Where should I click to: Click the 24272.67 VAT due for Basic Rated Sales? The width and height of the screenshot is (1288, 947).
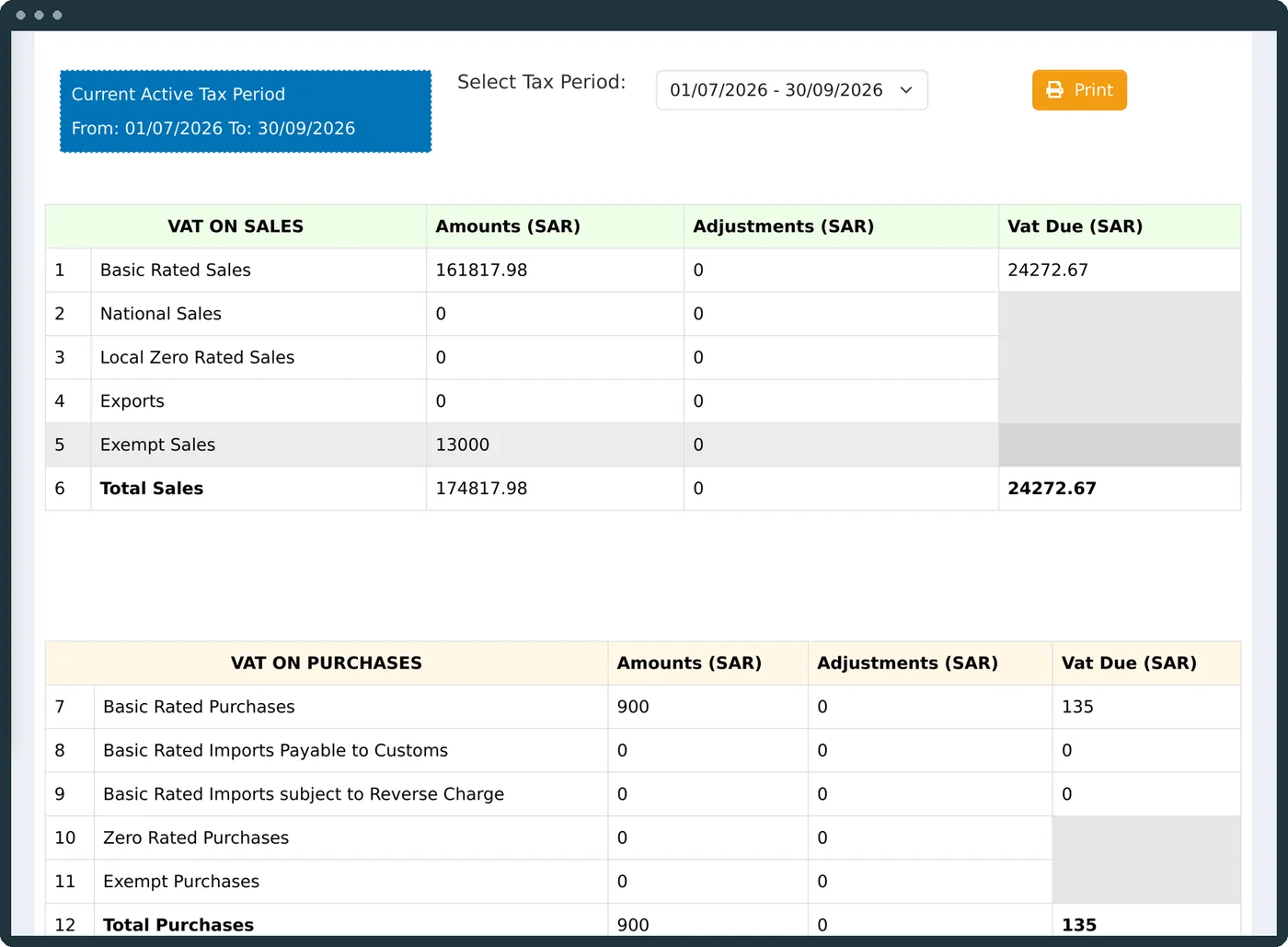click(1048, 271)
